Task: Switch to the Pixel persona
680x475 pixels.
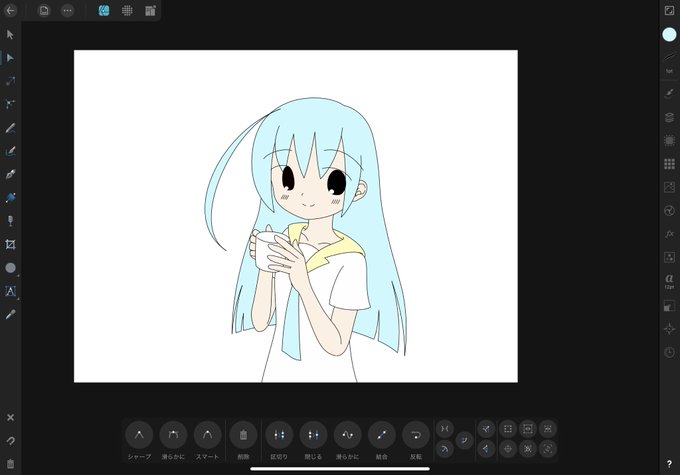Action: click(x=127, y=10)
